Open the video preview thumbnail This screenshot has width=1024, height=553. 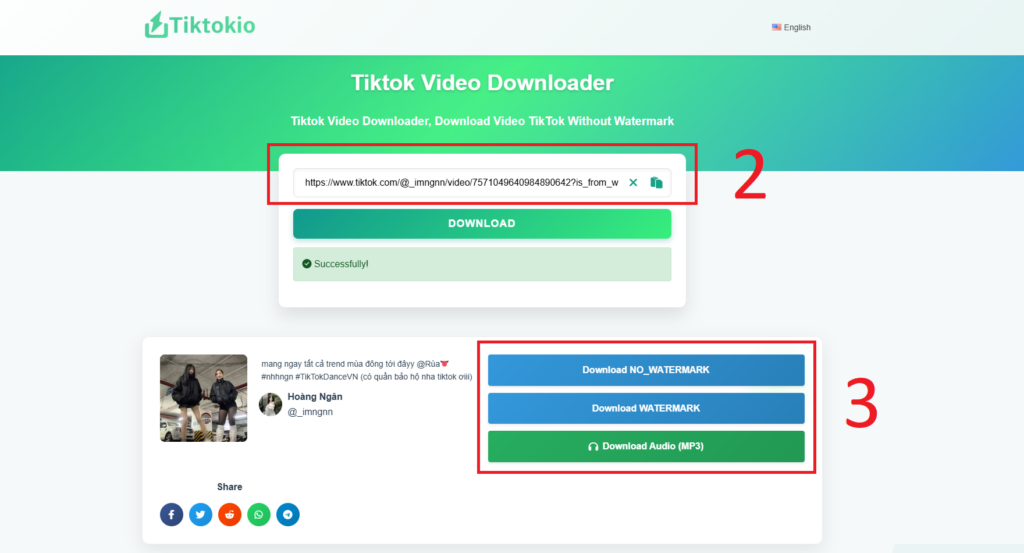coord(203,398)
